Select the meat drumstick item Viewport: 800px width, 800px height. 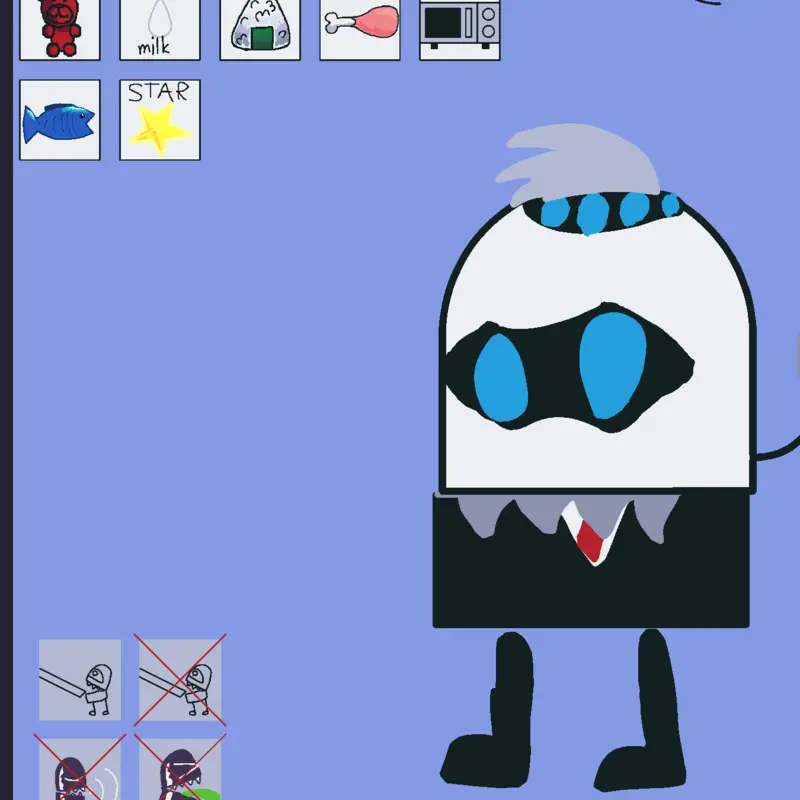pos(360,29)
